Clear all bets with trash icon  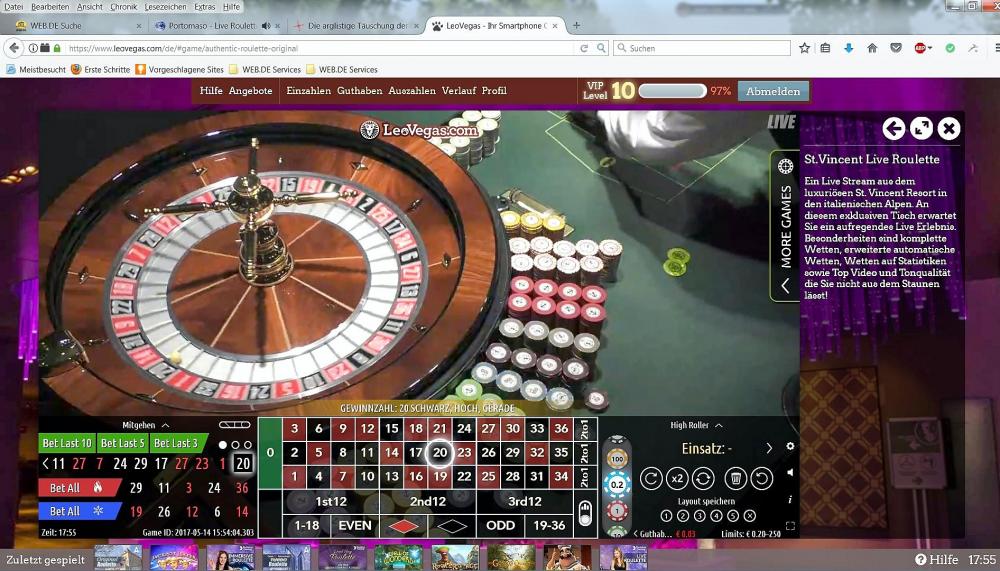point(735,478)
